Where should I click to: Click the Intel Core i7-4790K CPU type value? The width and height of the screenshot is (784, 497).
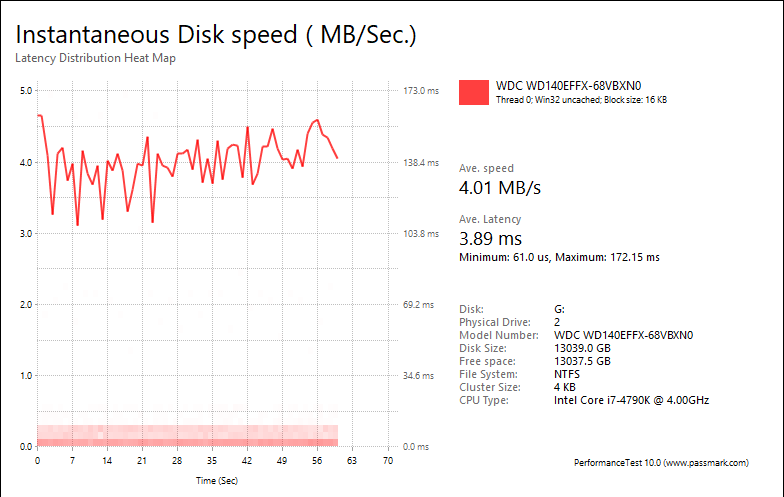pos(631,400)
